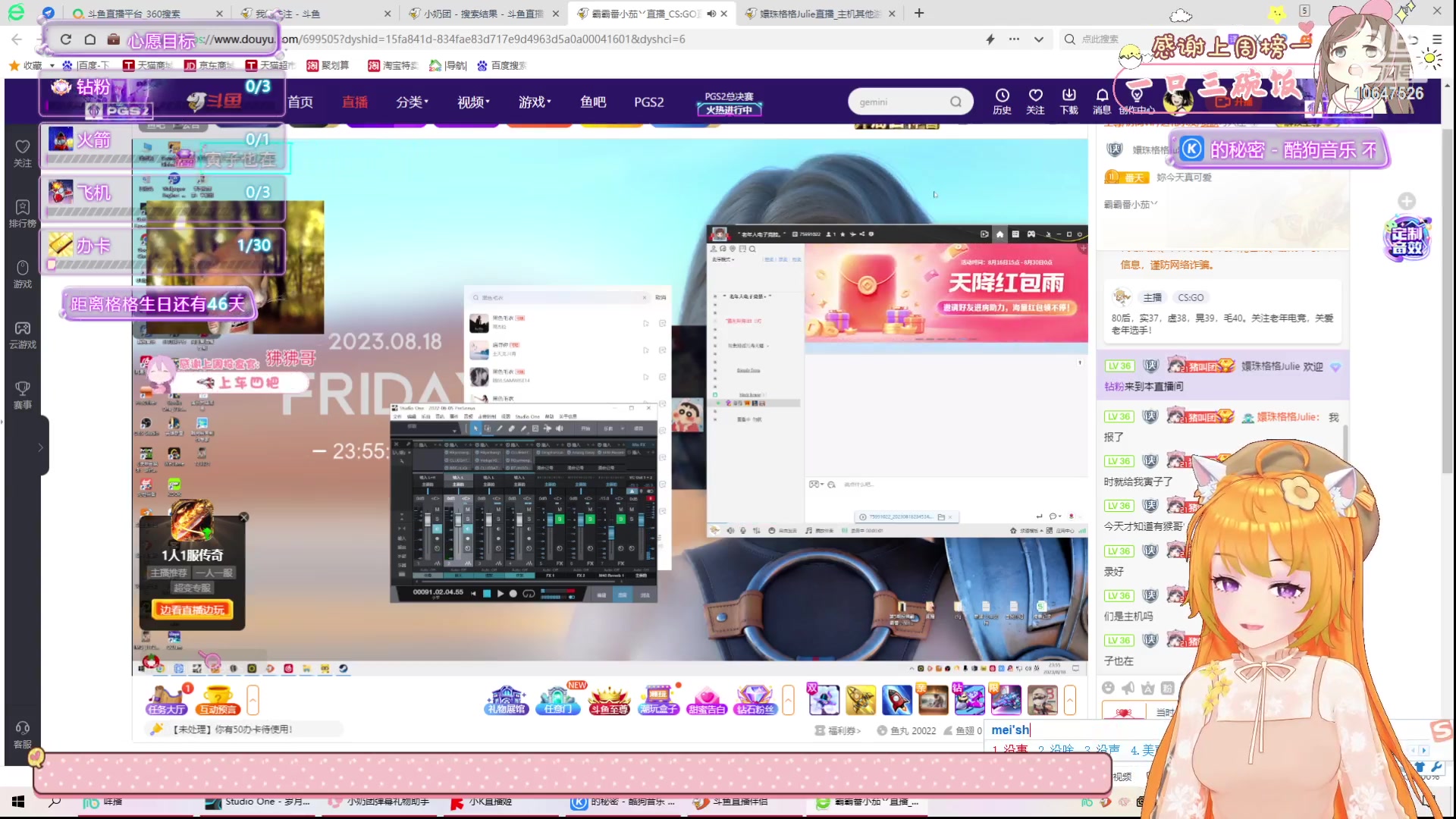Open the address bar dropdown chevron
1456x819 pixels.
point(1038,39)
